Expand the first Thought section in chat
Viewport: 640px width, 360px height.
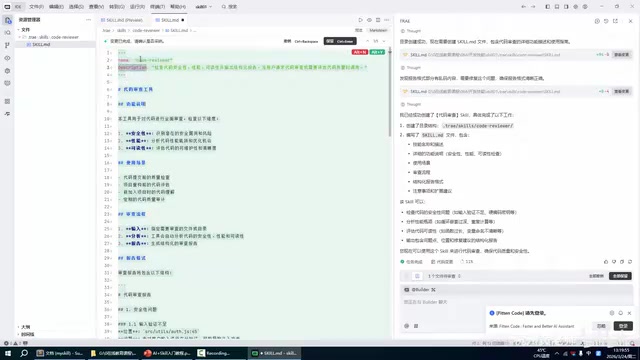pos(411,31)
